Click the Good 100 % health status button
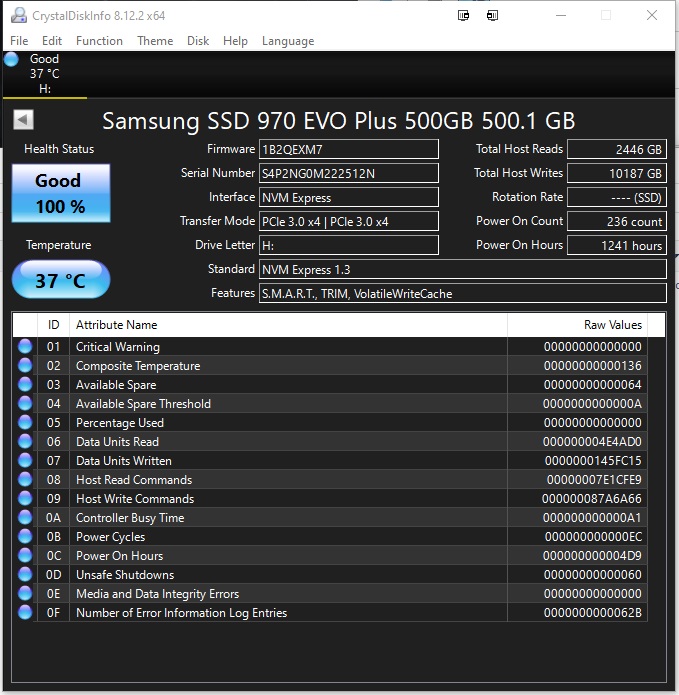Screen dimensions: 679x695 tap(61, 193)
